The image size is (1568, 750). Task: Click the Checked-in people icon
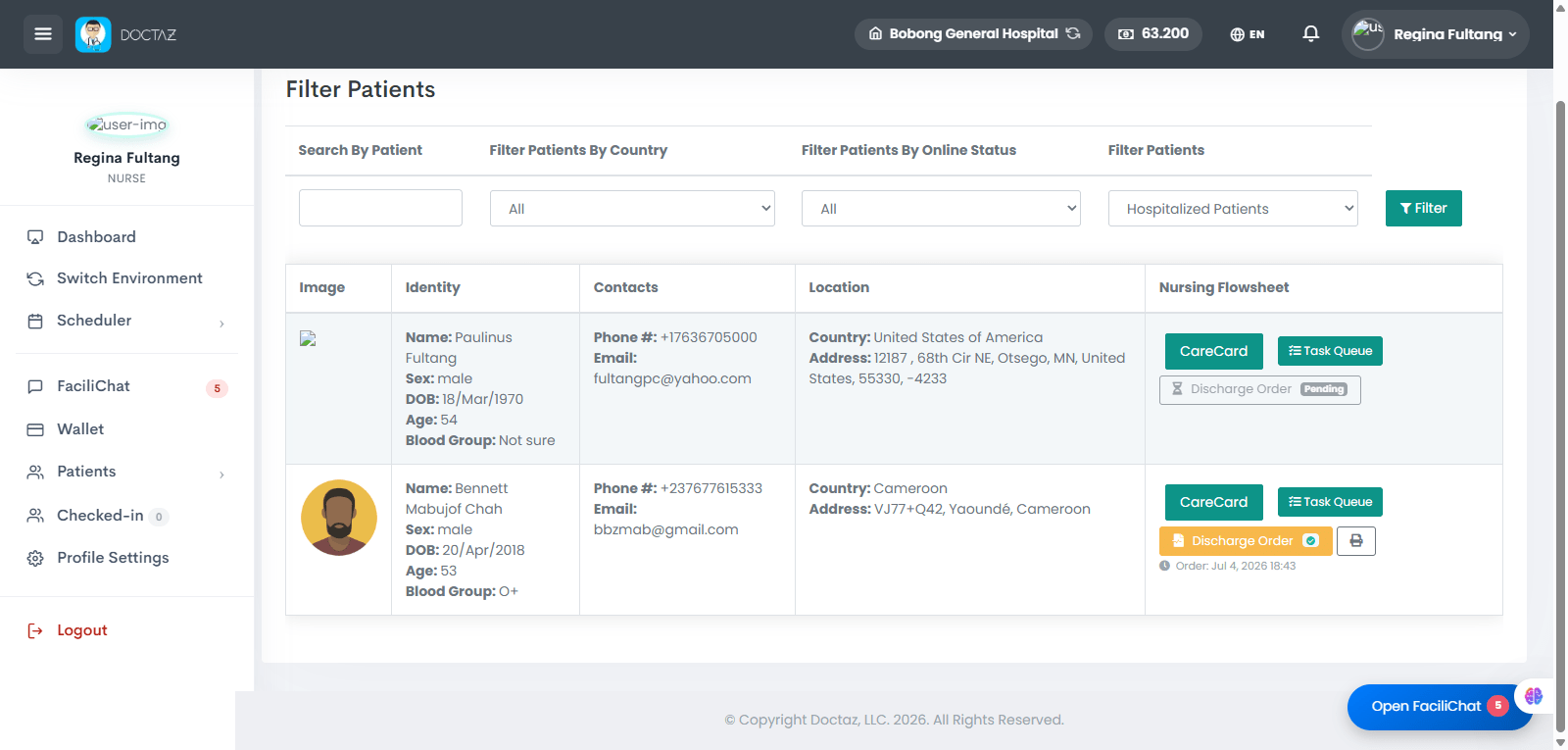(35, 516)
